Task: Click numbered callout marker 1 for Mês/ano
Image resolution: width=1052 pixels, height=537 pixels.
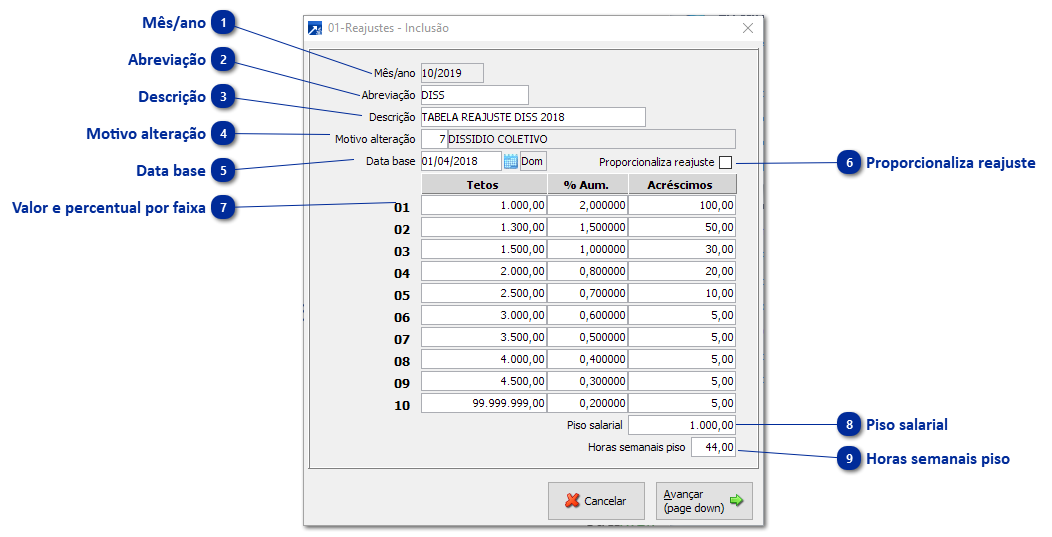Action: [x=226, y=22]
